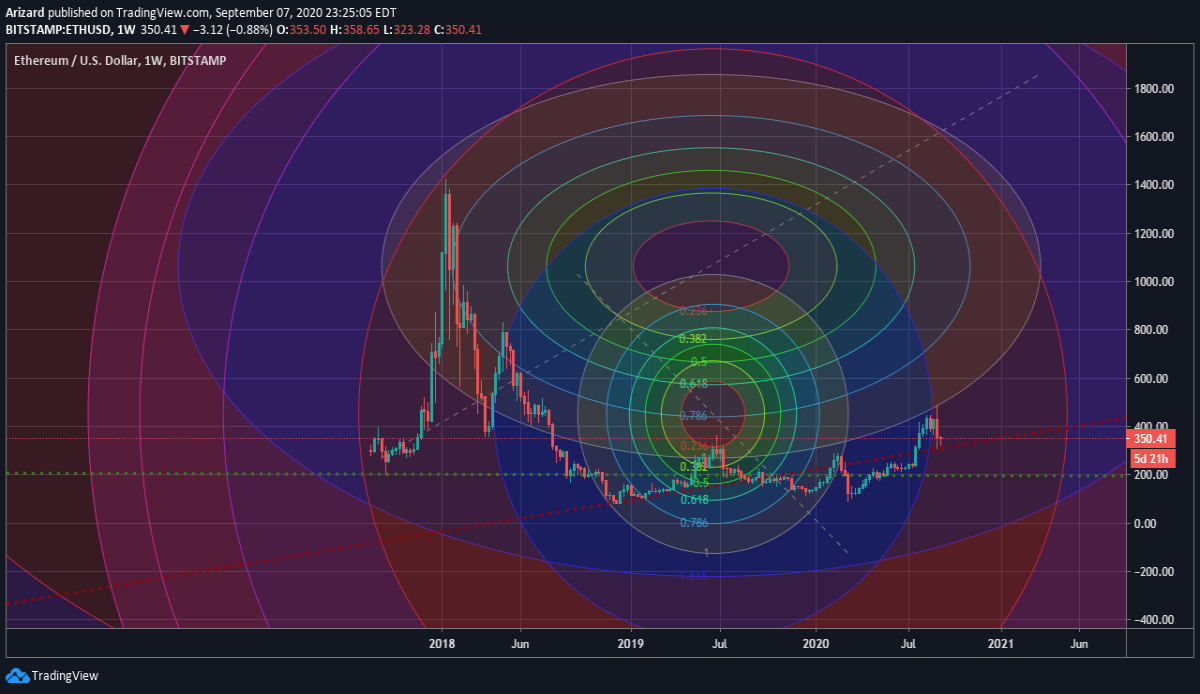Click the Jun label between 2018 and 2019
Screen dimensions: 1200x694
click(x=520, y=644)
